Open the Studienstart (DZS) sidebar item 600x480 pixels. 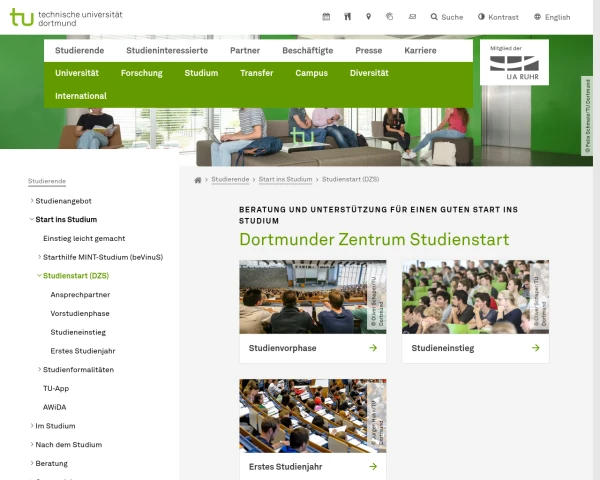(76, 276)
